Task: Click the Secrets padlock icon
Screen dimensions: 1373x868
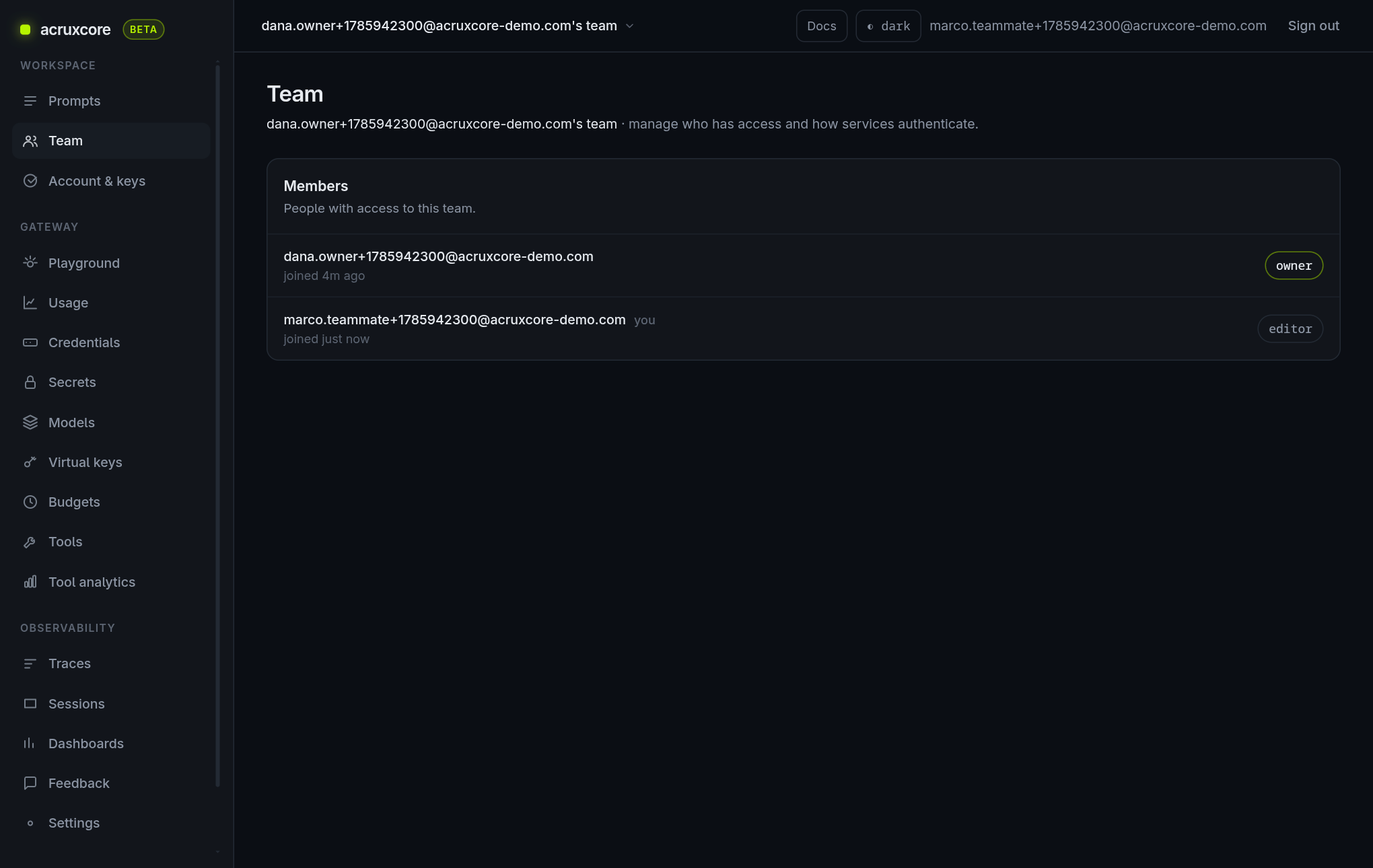Action: [30, 382]
